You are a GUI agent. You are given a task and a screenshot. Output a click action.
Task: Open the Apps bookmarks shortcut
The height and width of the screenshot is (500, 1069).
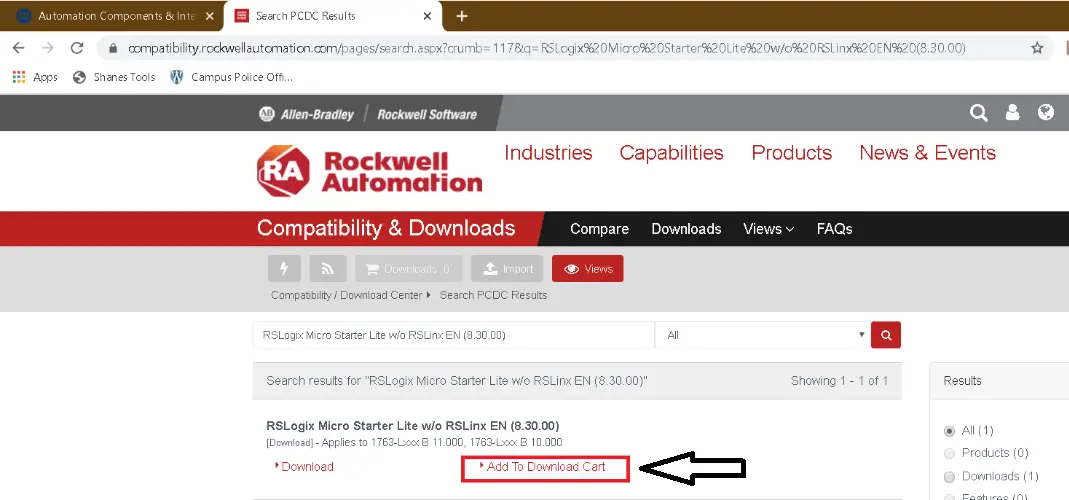[35, 77]
